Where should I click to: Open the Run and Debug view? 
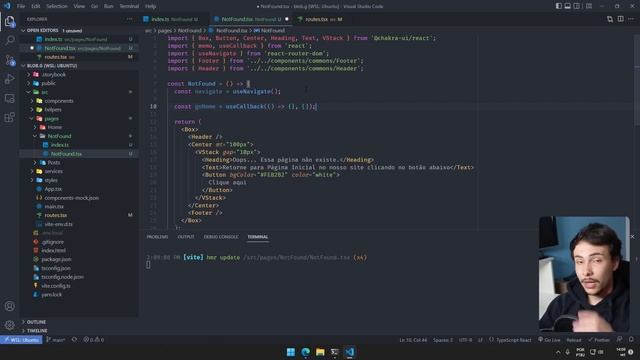[x=10, y=79]
